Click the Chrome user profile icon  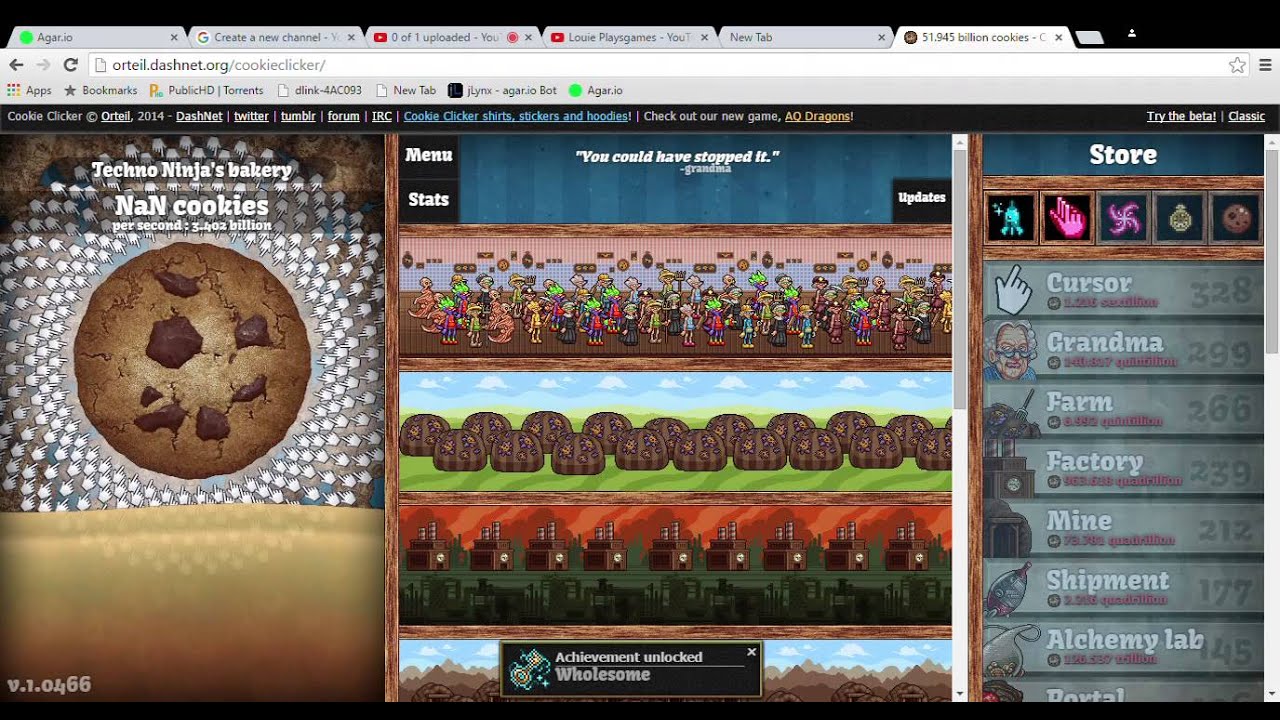point(1131,33)
